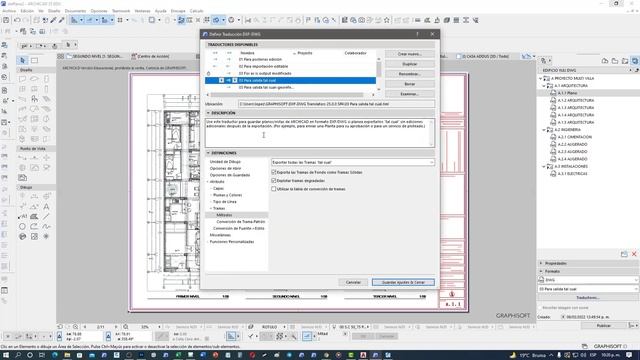
Task: Click the red delete X in Navigator panel
Action: coord(634,254)
